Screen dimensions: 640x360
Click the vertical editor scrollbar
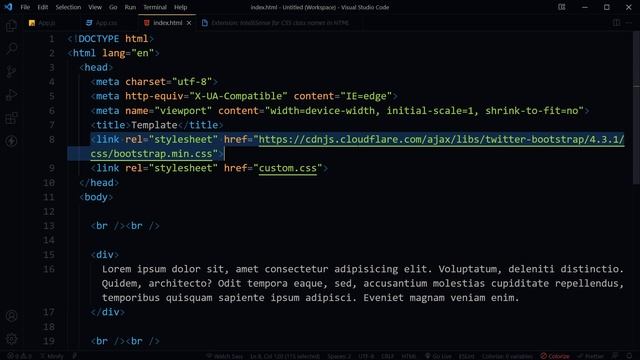(x=636, y=108)
